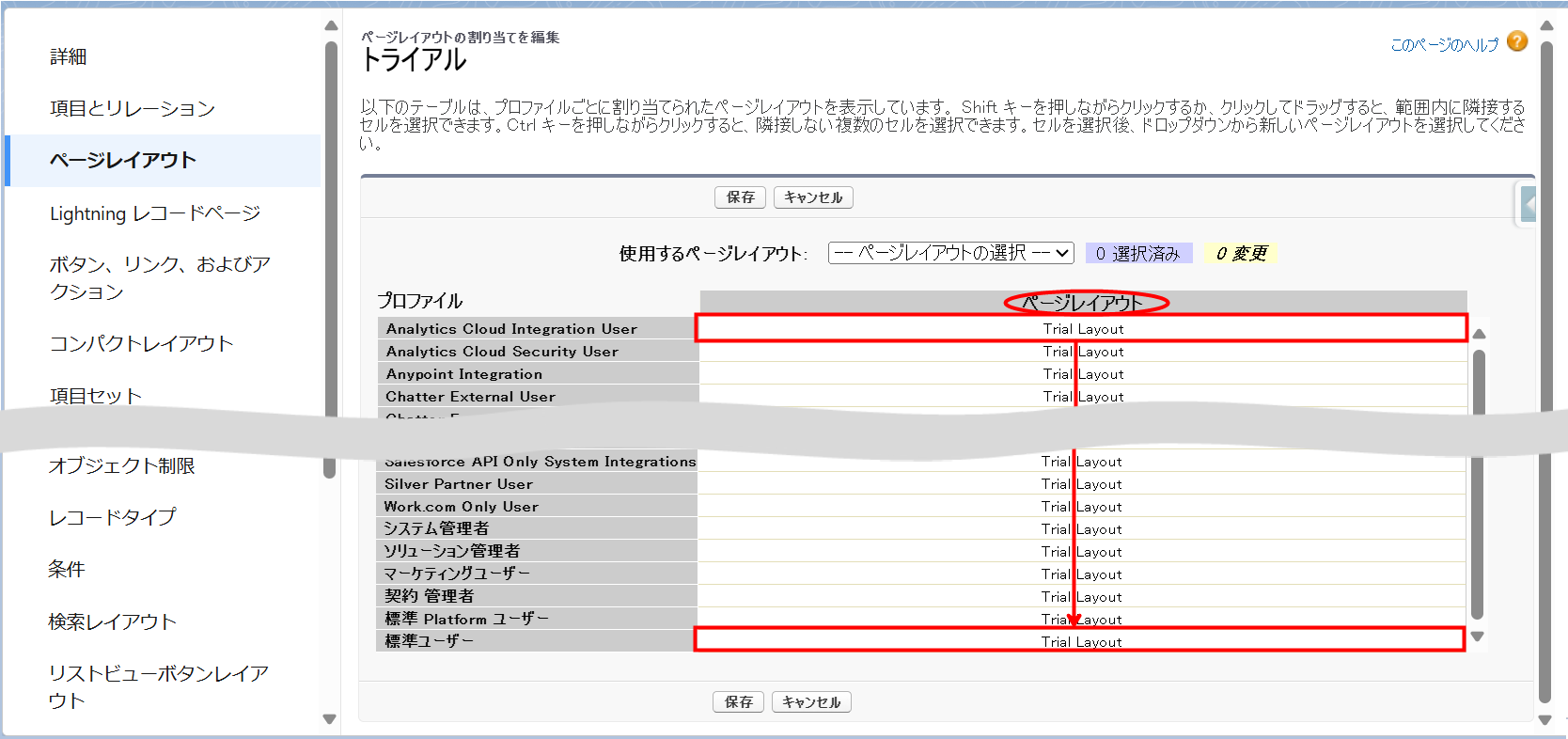The height and width of the screenshot is (739, 1568).
Task: Click the sidebar's scroll down arrow
Action: [329, 719]
